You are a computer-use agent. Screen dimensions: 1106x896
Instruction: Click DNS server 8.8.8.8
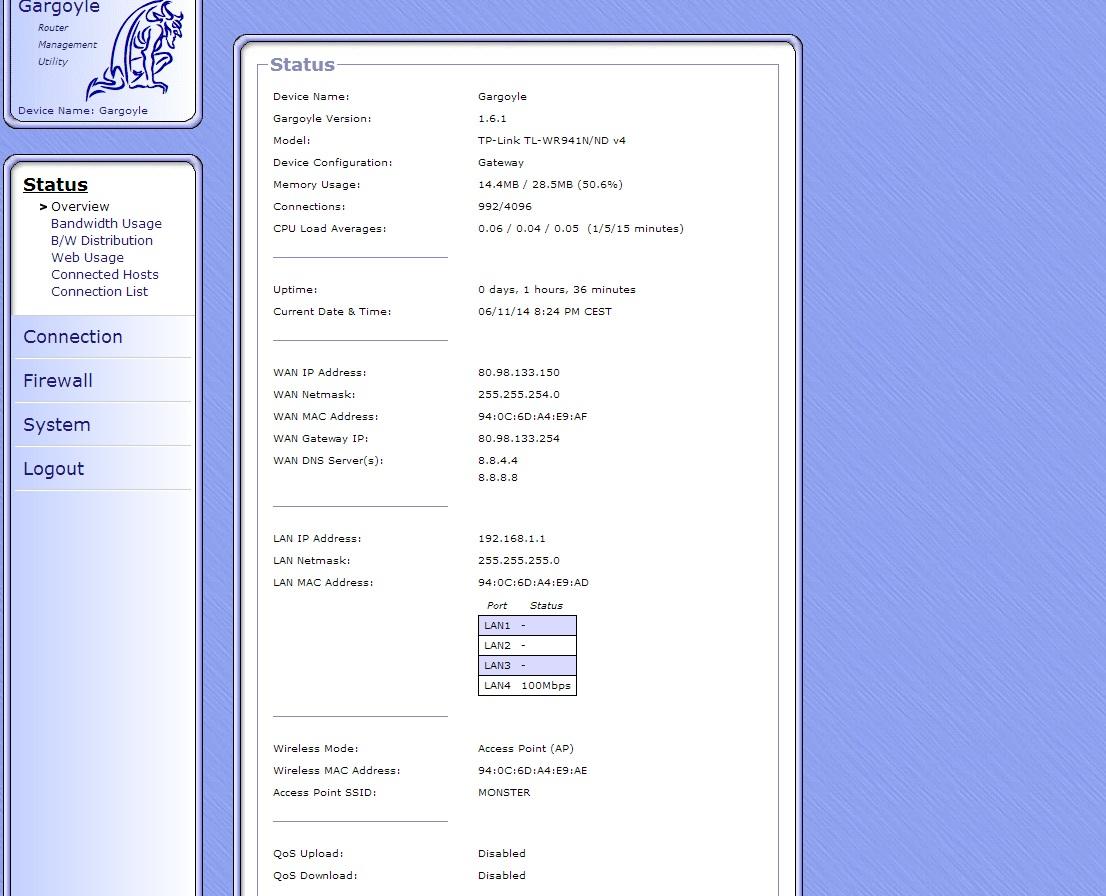pos(497,477)
